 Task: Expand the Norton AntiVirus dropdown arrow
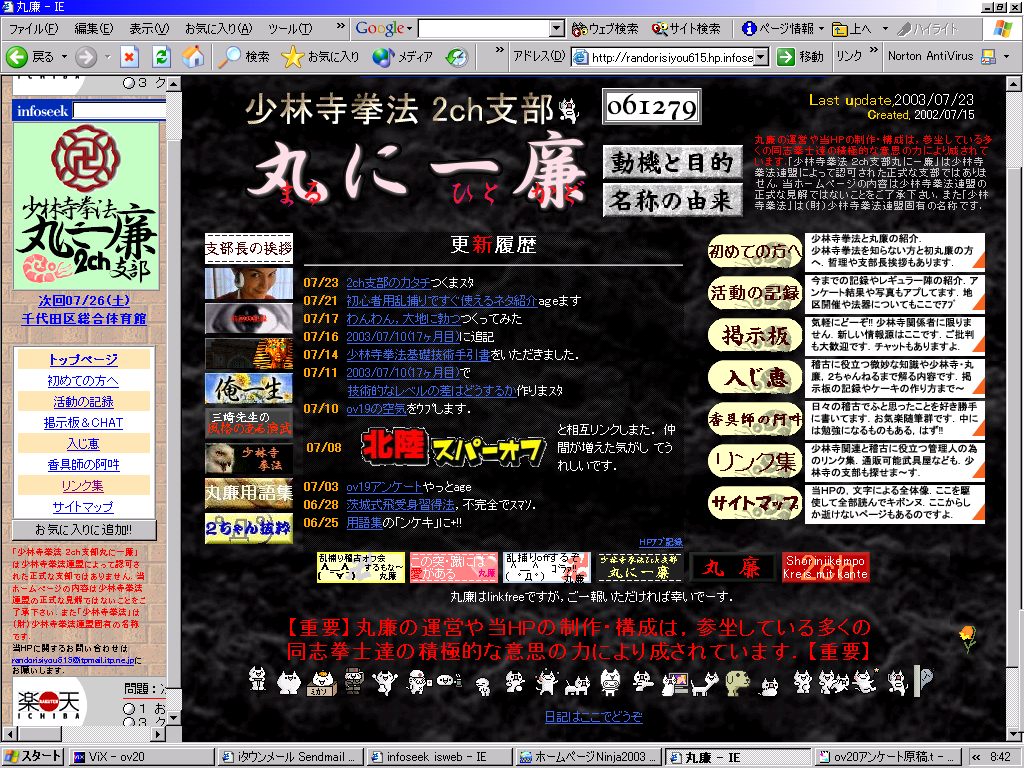coord(1004,57)
